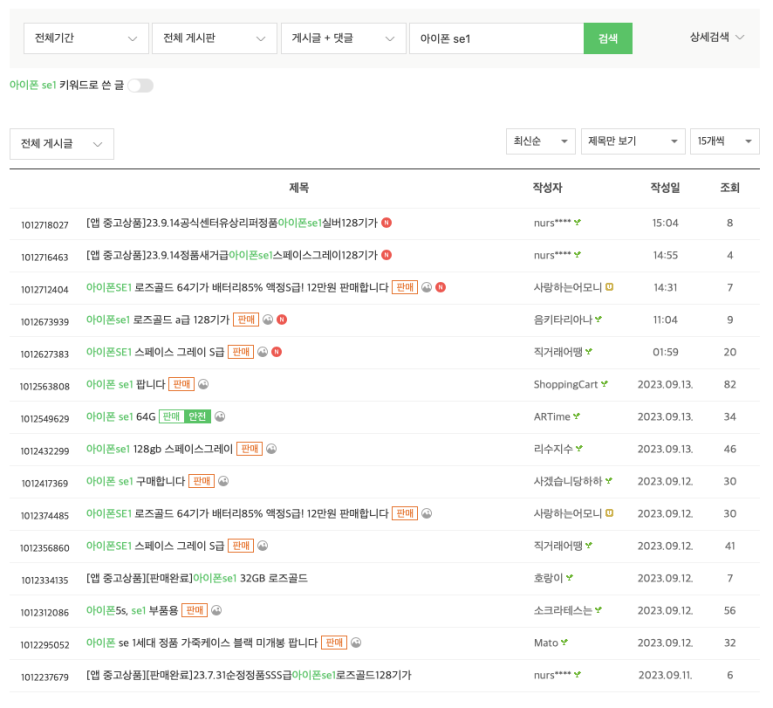773x708 pixels.
Task: Click the green member icon next to Mato
Action: pos(565,642)
